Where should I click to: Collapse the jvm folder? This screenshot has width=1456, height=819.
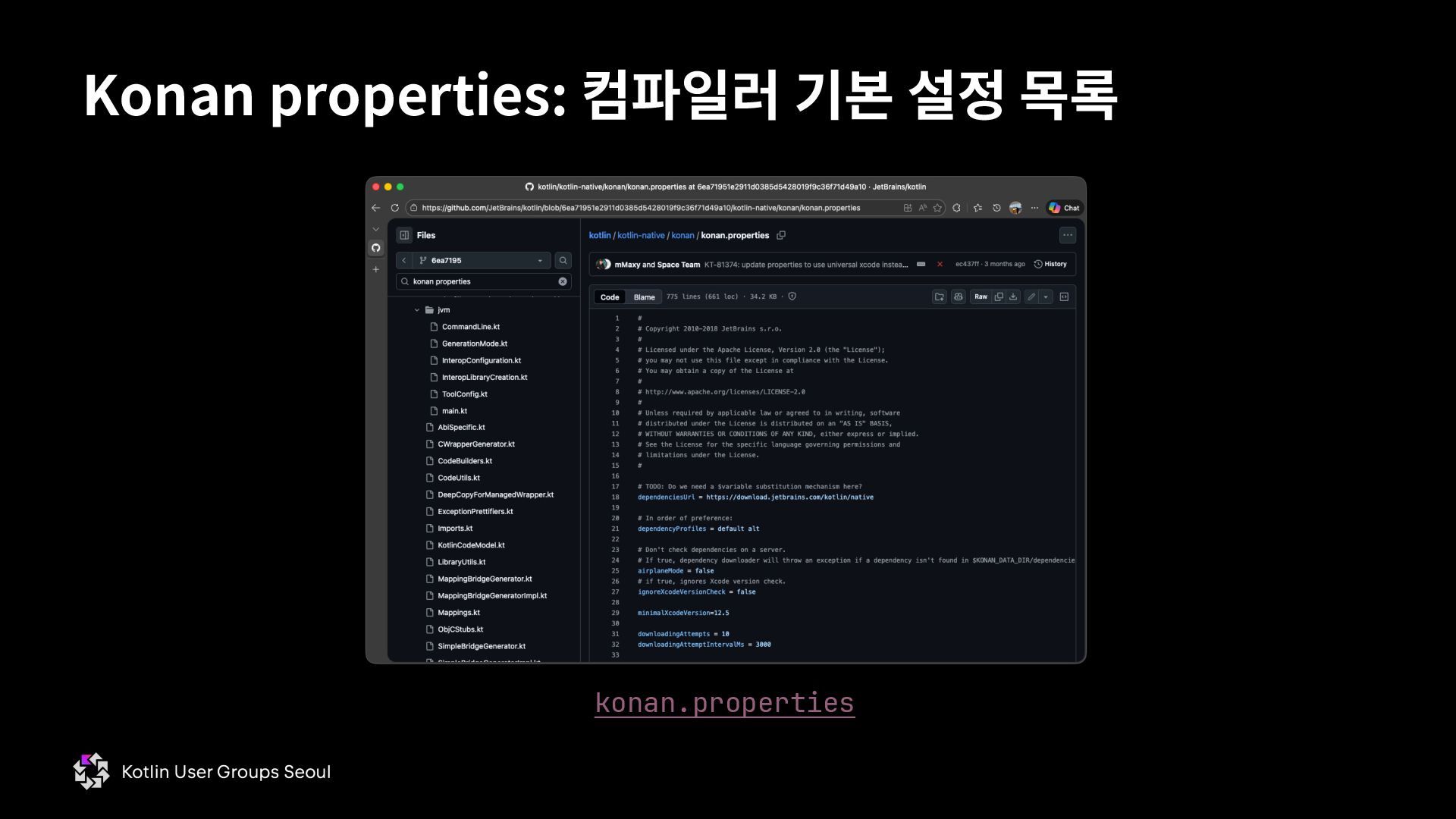417,310
